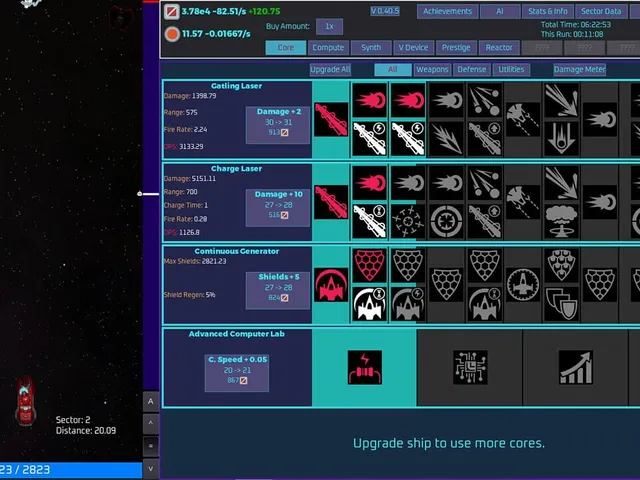
Task: Click the Upgrade All button
Action: pos(330,69)
